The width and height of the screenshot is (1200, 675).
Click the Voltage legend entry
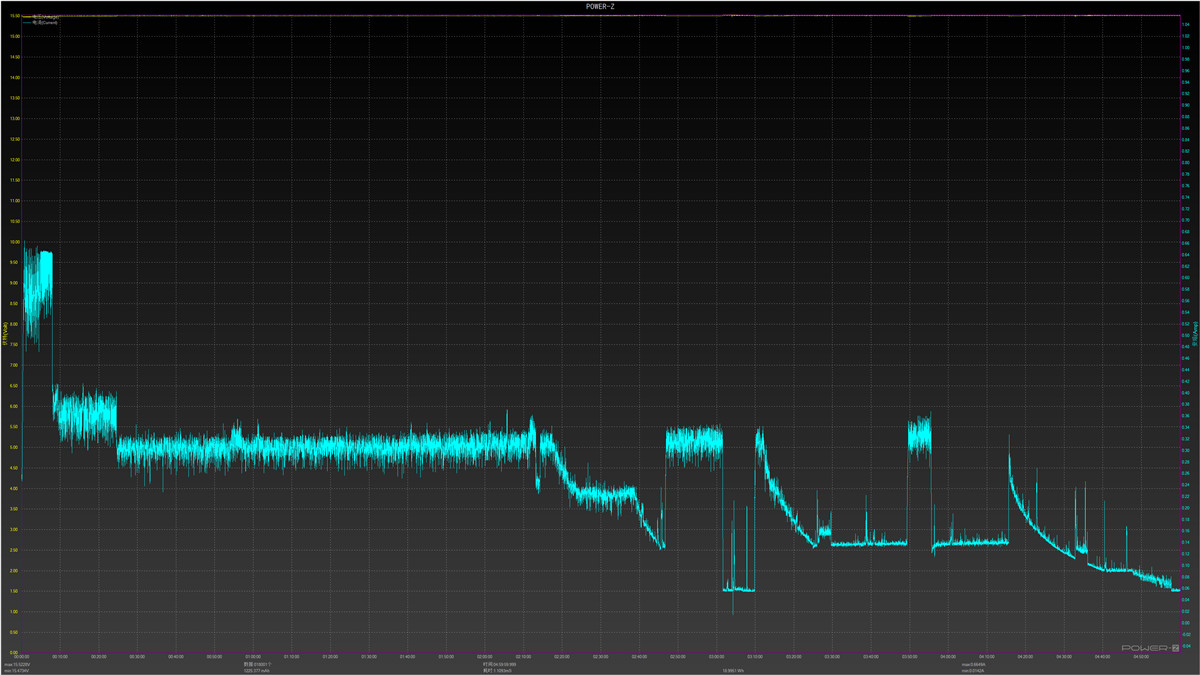click(x=46, y=17)
